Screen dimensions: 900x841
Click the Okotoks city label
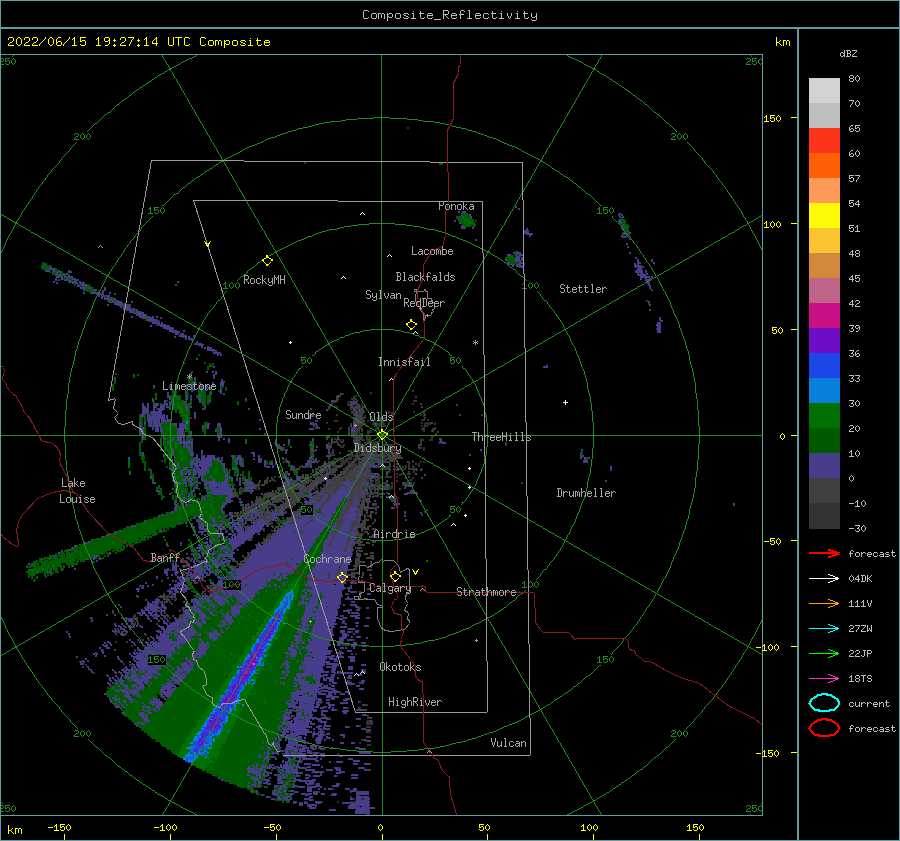click(x=400, y=667)
